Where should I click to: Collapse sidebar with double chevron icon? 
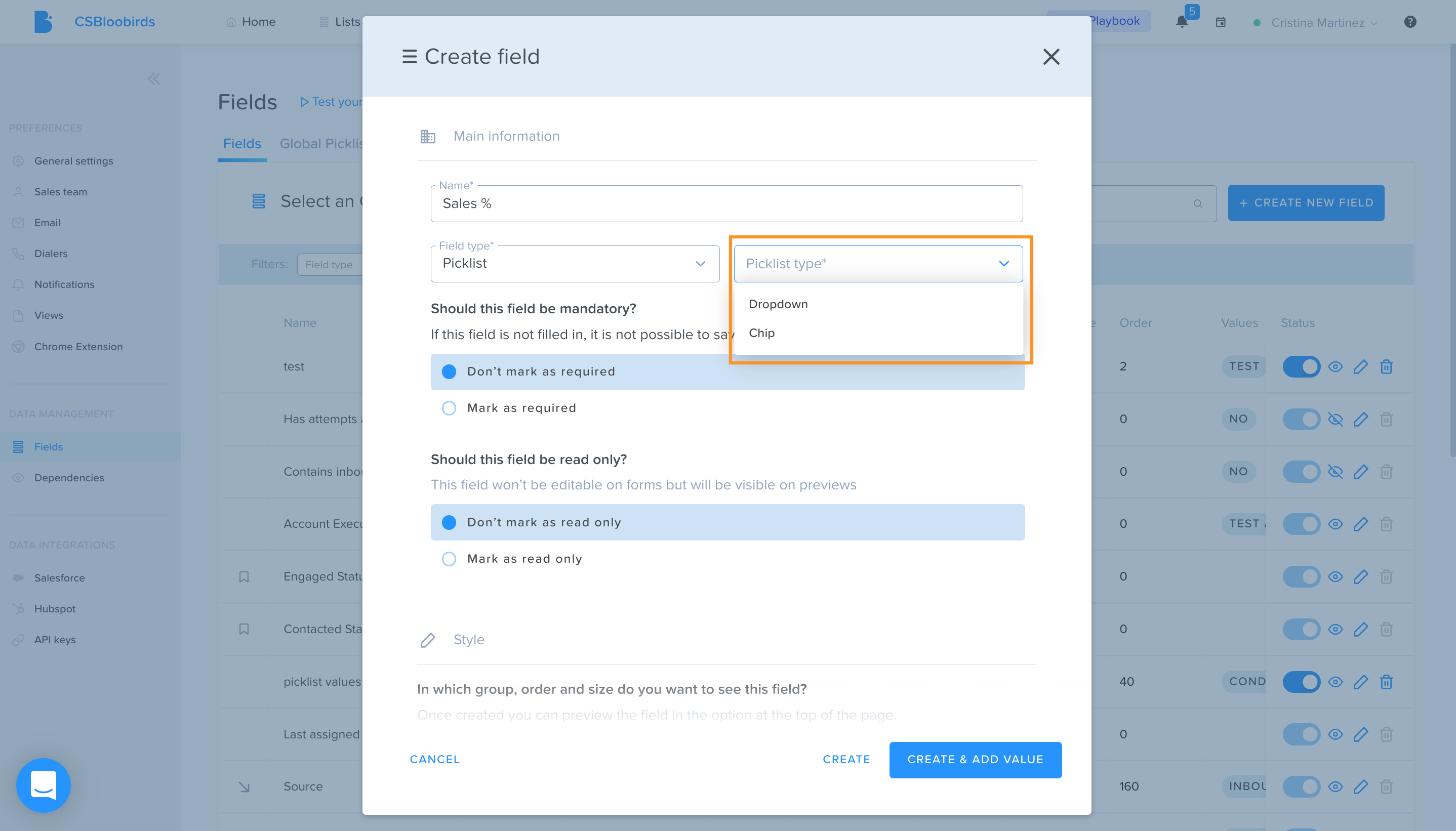pos(154,79)
